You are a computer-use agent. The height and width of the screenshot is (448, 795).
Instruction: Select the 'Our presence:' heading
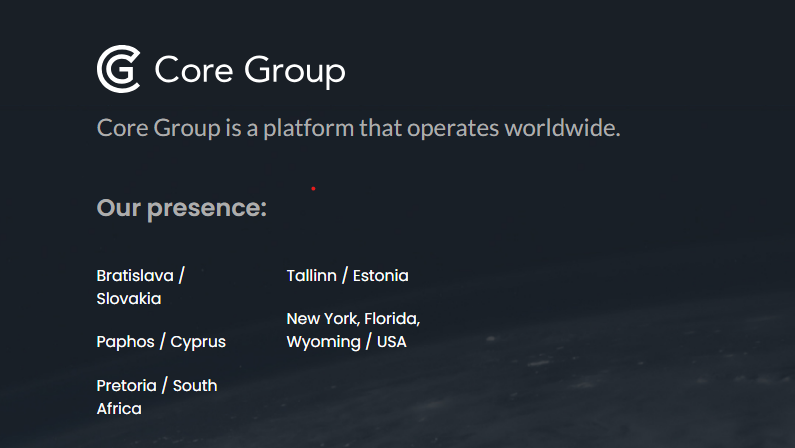click(x=182, y=208)
